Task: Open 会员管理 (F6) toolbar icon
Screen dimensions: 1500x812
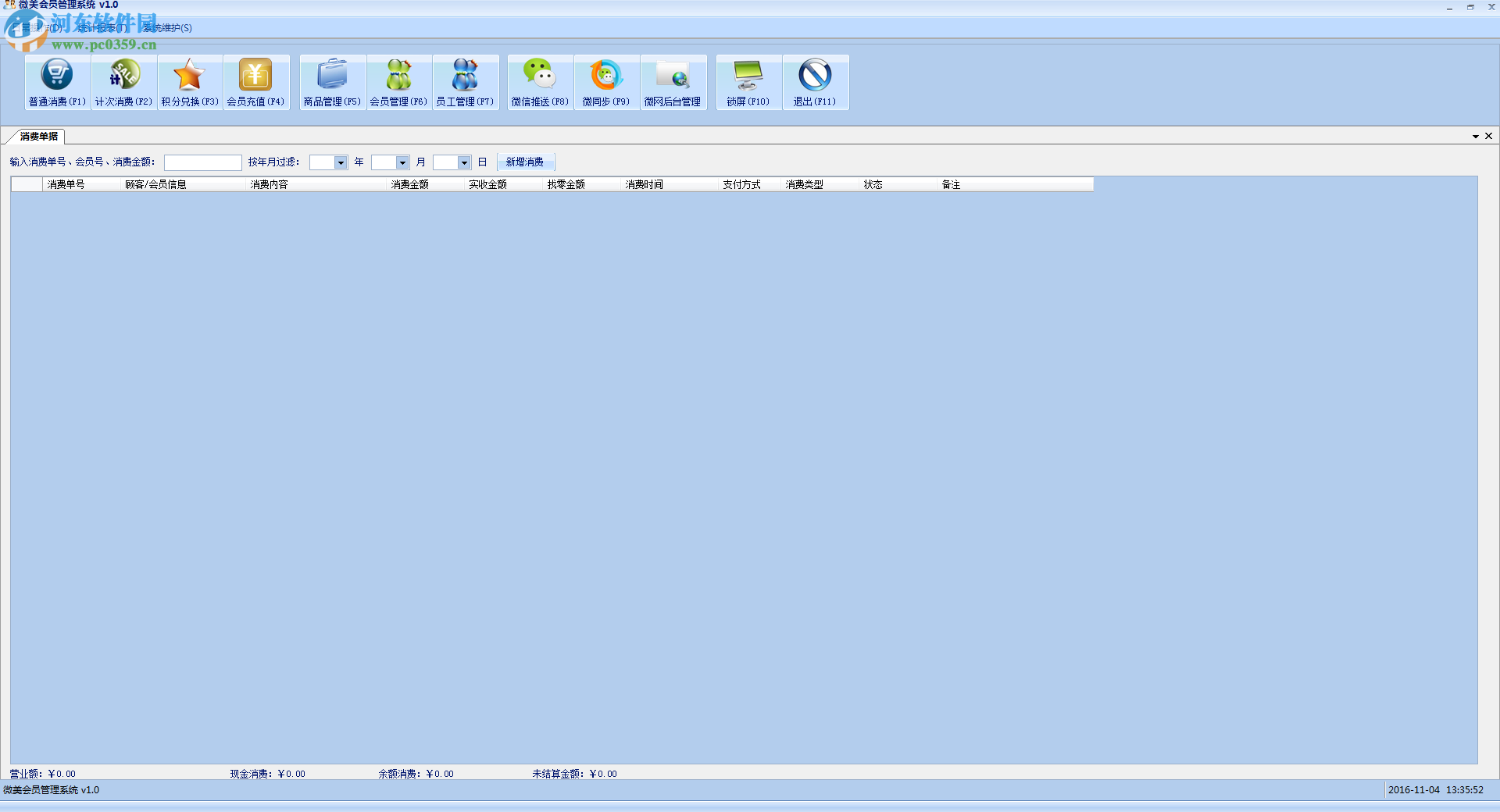Action: [398, 82]
